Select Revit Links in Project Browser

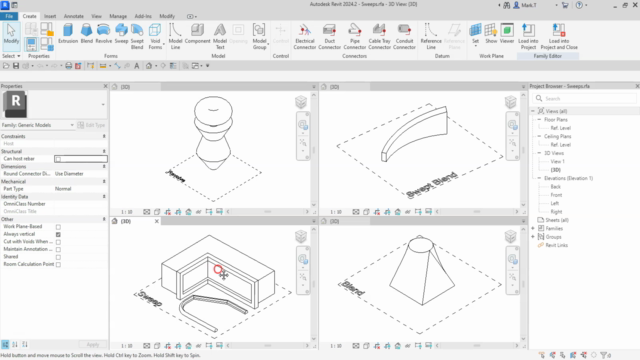556,245
